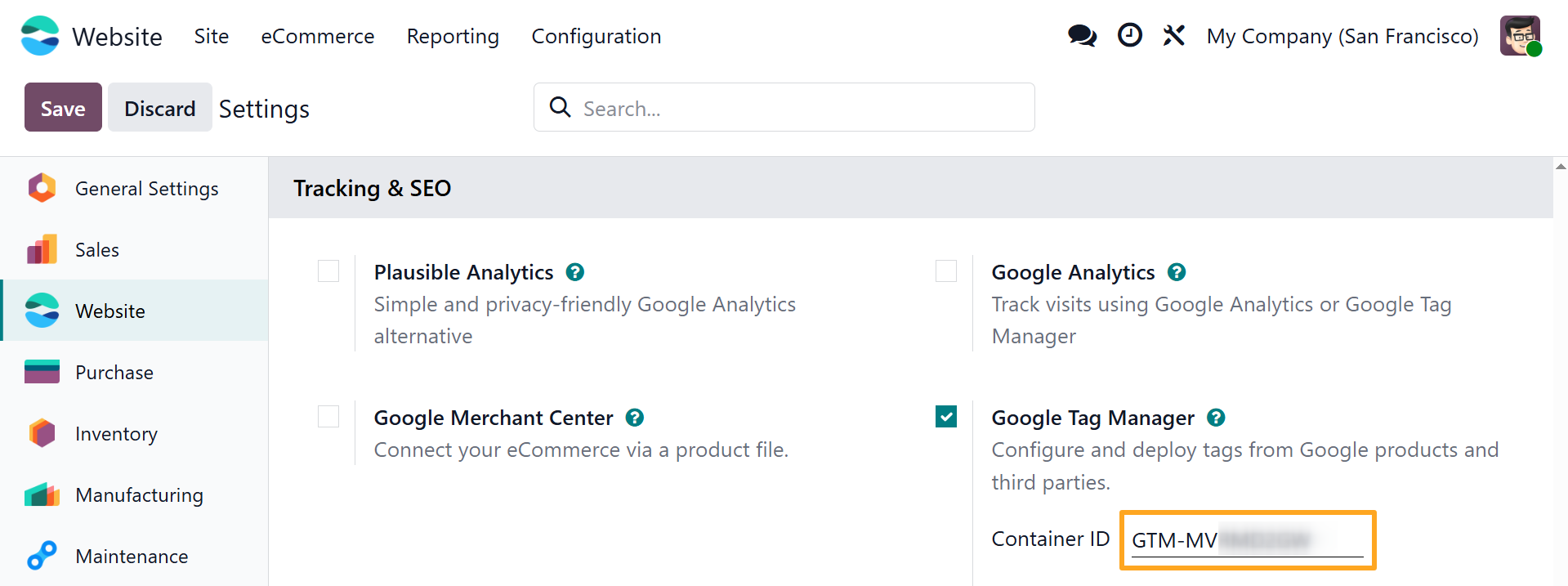Viewport: 1568px width, 586px height.
Task: Click the search magnifier icon
Action: pyautogui.click(x=560, y=107)
